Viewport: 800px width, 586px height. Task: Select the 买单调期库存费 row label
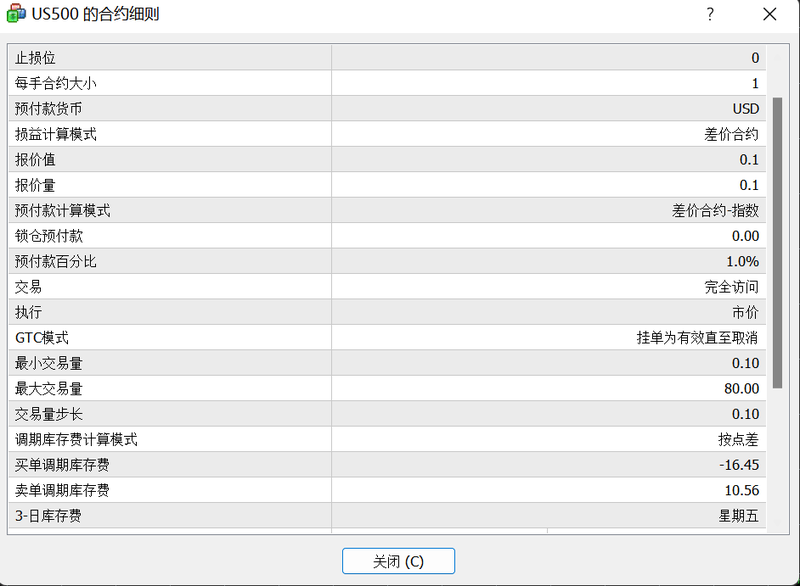click(62, 465)
